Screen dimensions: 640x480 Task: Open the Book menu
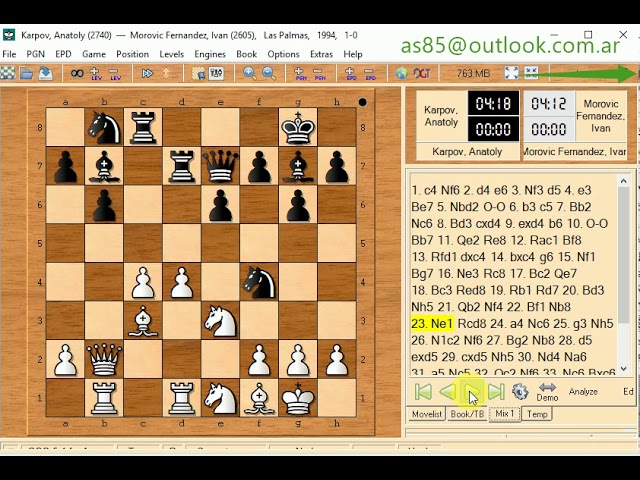click(247, 54)
